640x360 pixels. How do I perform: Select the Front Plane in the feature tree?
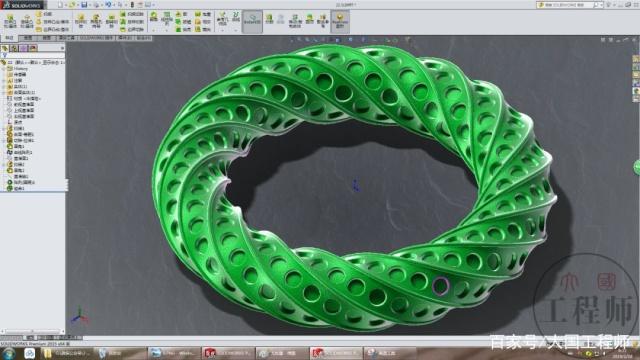point(22,104)
